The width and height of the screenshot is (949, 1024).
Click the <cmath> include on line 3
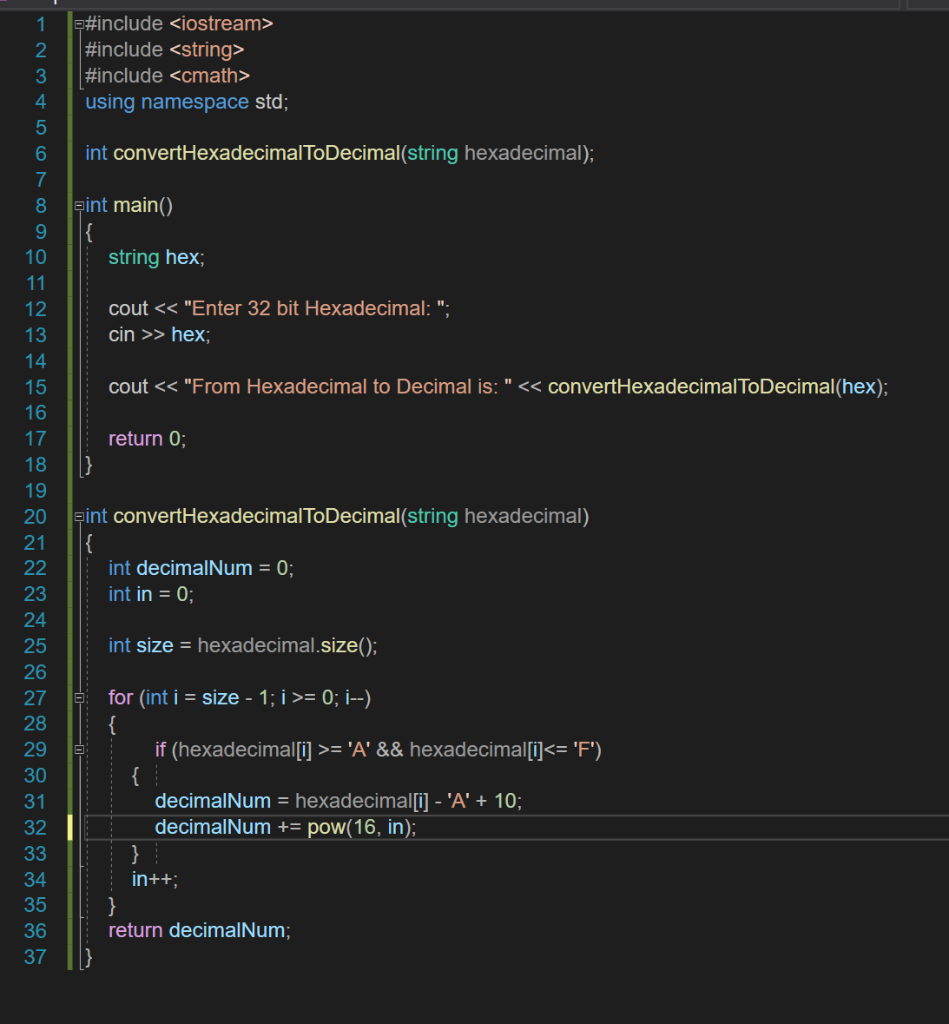coord(209,75)
